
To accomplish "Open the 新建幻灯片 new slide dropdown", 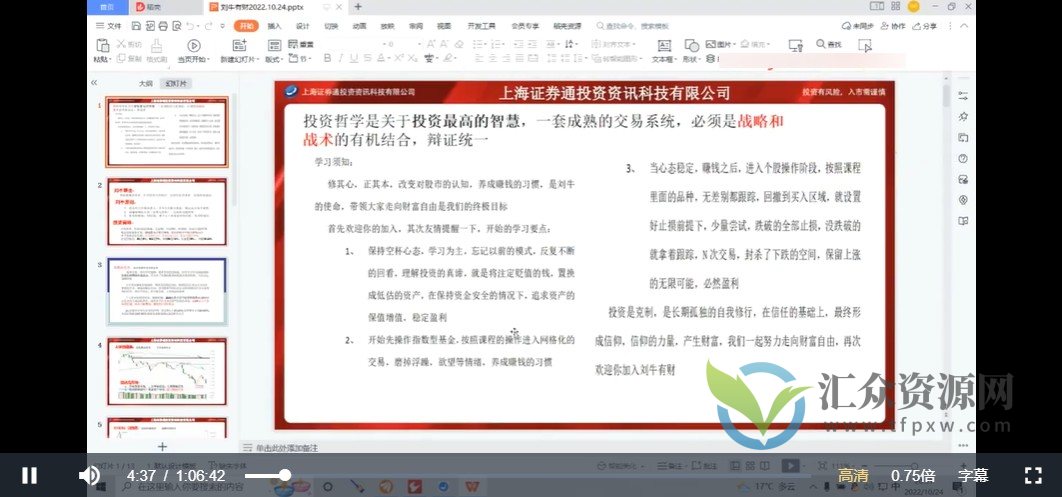I will pos(238,60).
